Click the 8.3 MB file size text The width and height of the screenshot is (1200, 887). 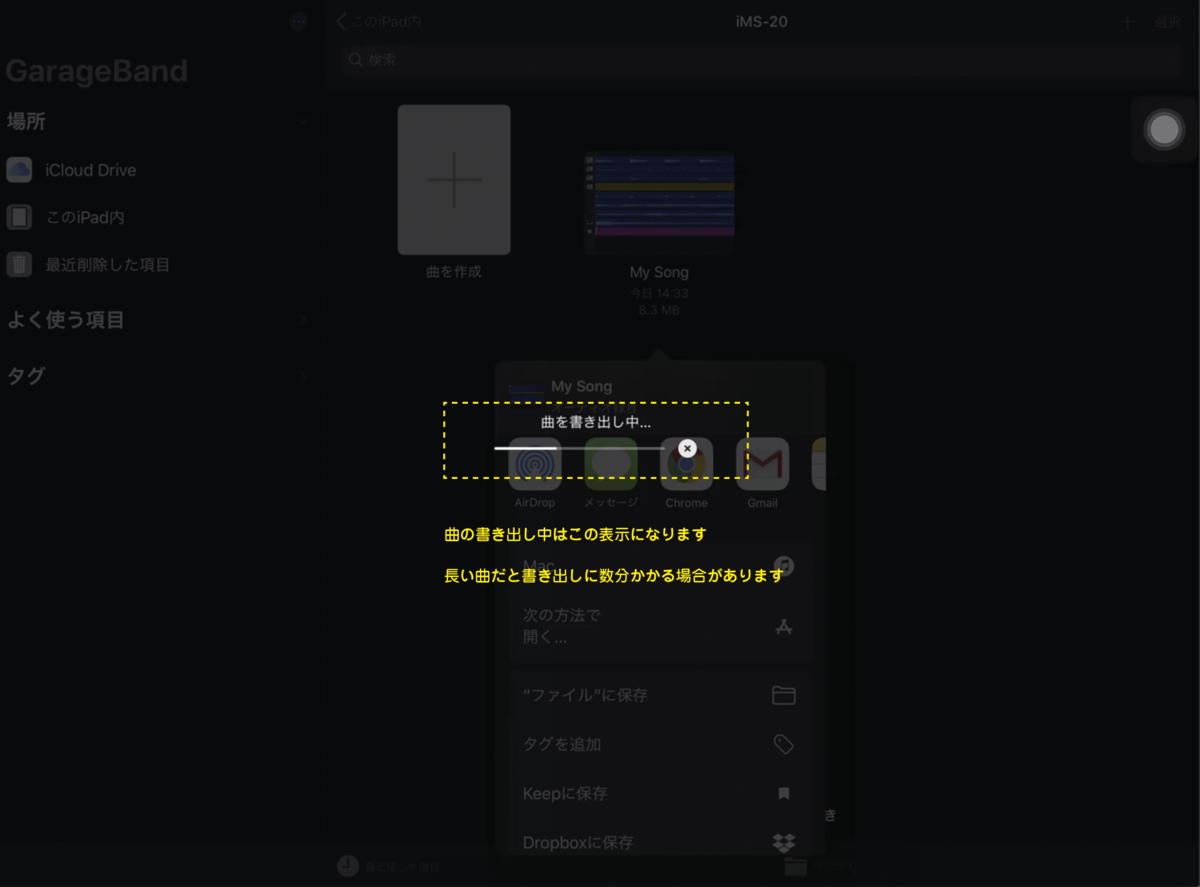659,310
